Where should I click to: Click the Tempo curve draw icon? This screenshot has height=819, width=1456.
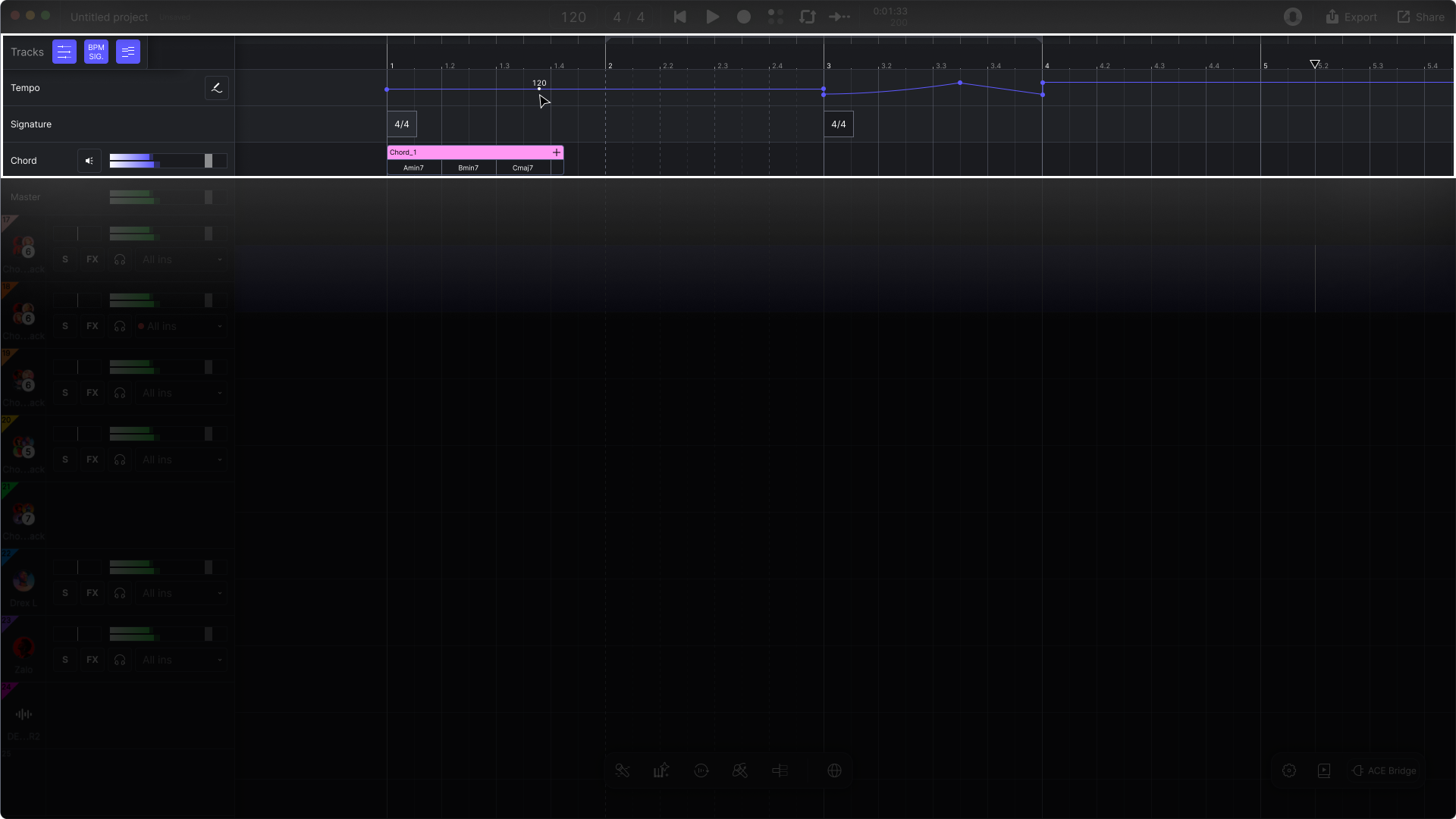(217, 88)
